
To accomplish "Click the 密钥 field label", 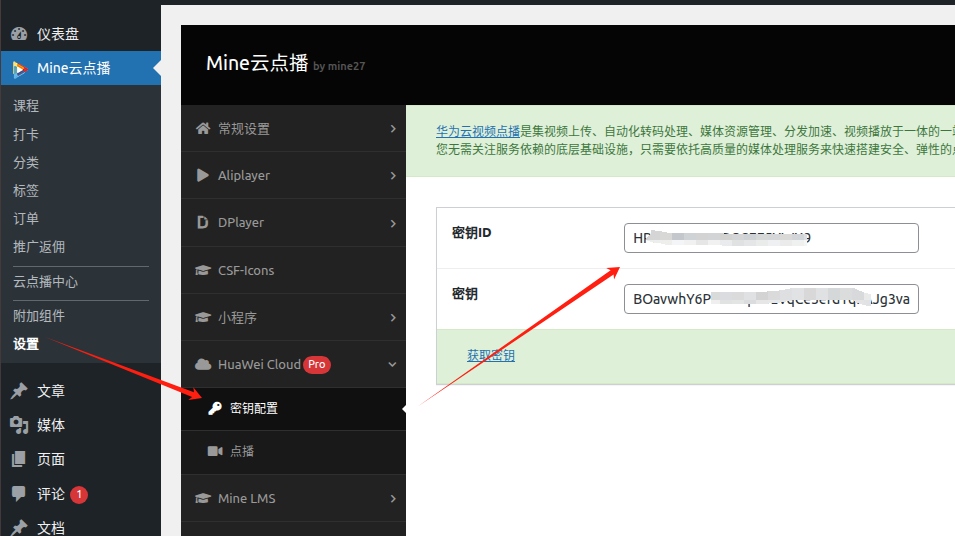I will [465, 294].
